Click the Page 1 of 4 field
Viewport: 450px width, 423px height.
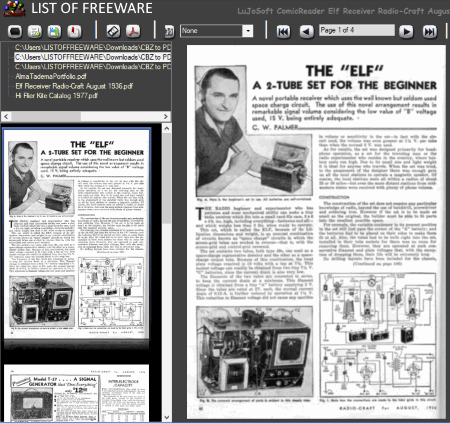pyautogui.click(x=357, y=30)
